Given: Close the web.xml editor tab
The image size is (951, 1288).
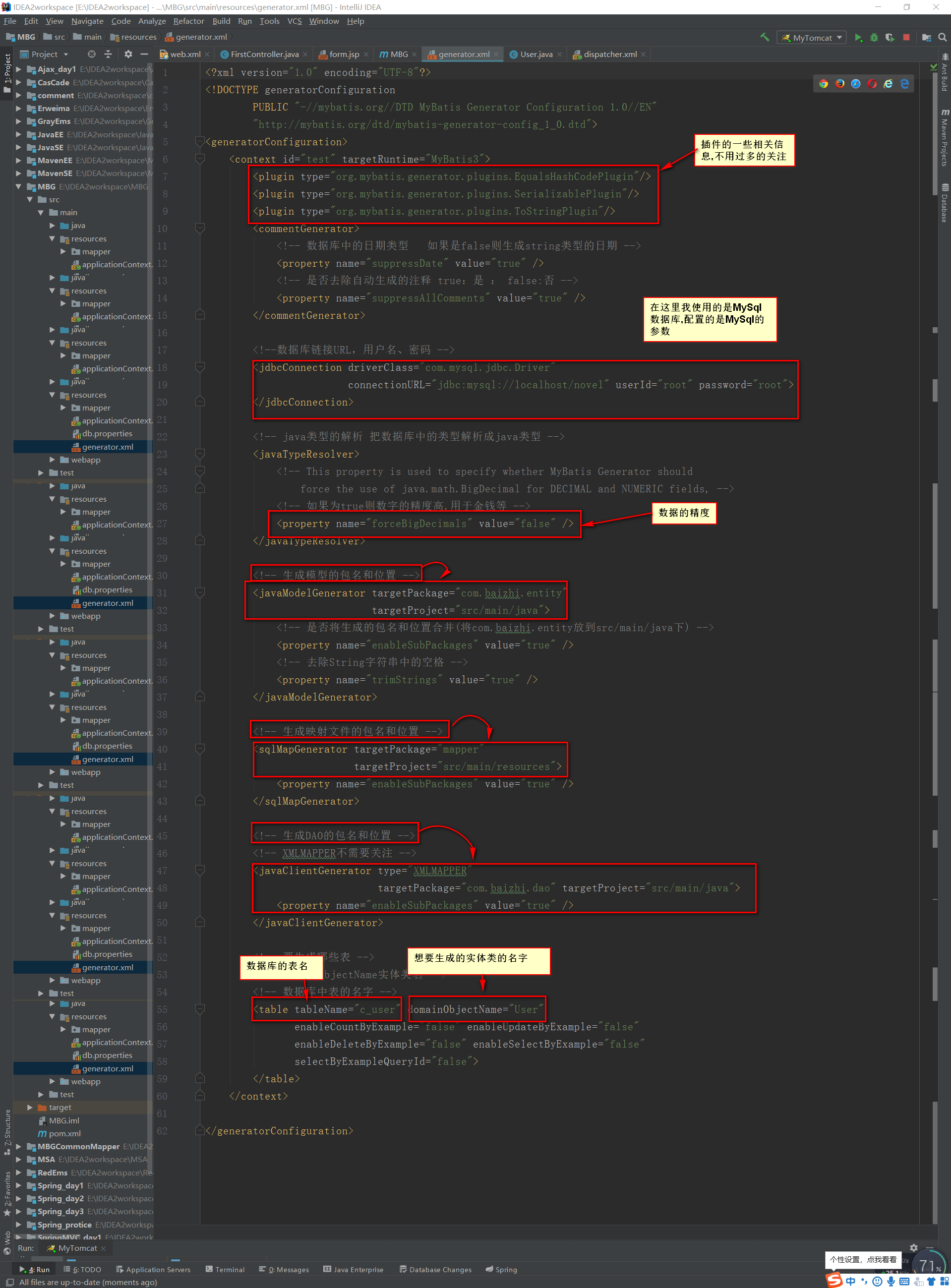Looking at the screenshot, I should coord(207,55).
